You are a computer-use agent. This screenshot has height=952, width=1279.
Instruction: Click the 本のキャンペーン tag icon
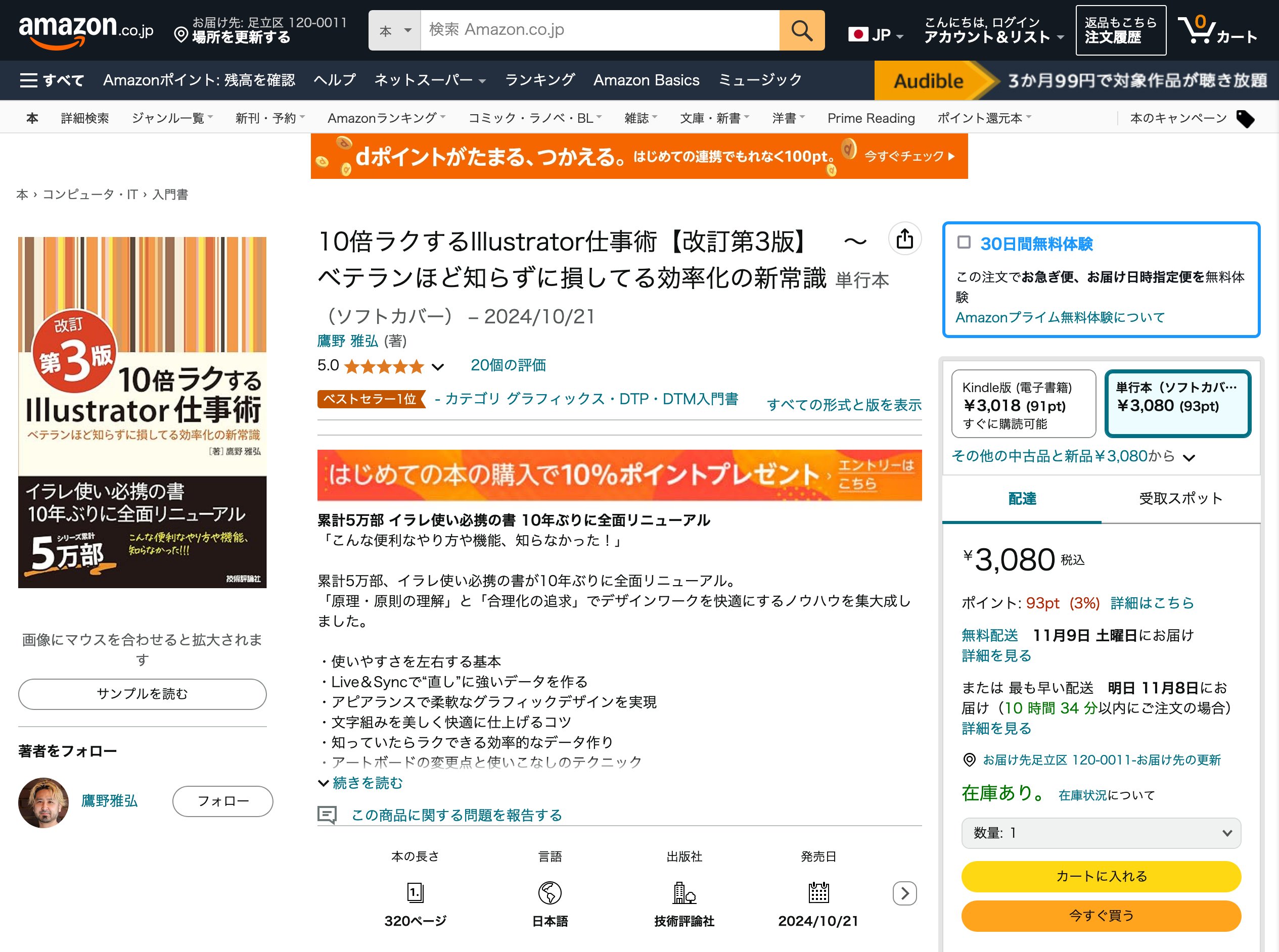pos(1246,119)
